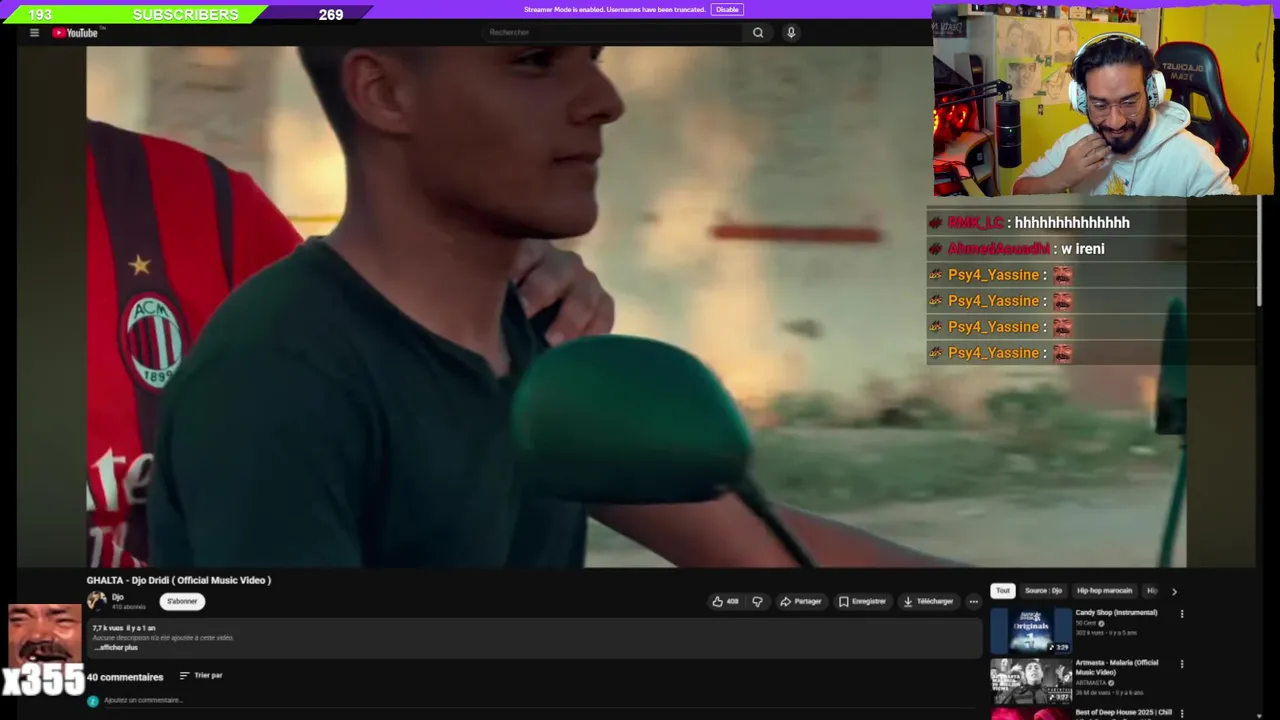Click the 40 commentaires heading

point(124,677)
